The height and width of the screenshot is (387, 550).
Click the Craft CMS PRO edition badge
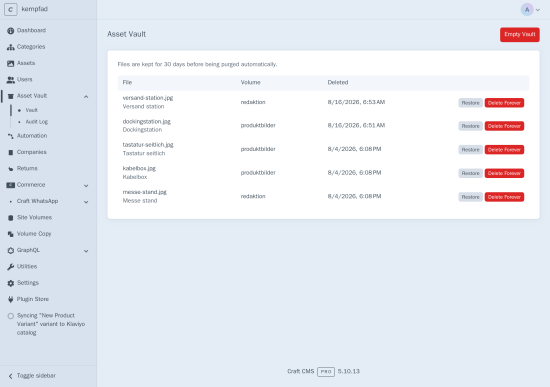click(x=326, y=372)
